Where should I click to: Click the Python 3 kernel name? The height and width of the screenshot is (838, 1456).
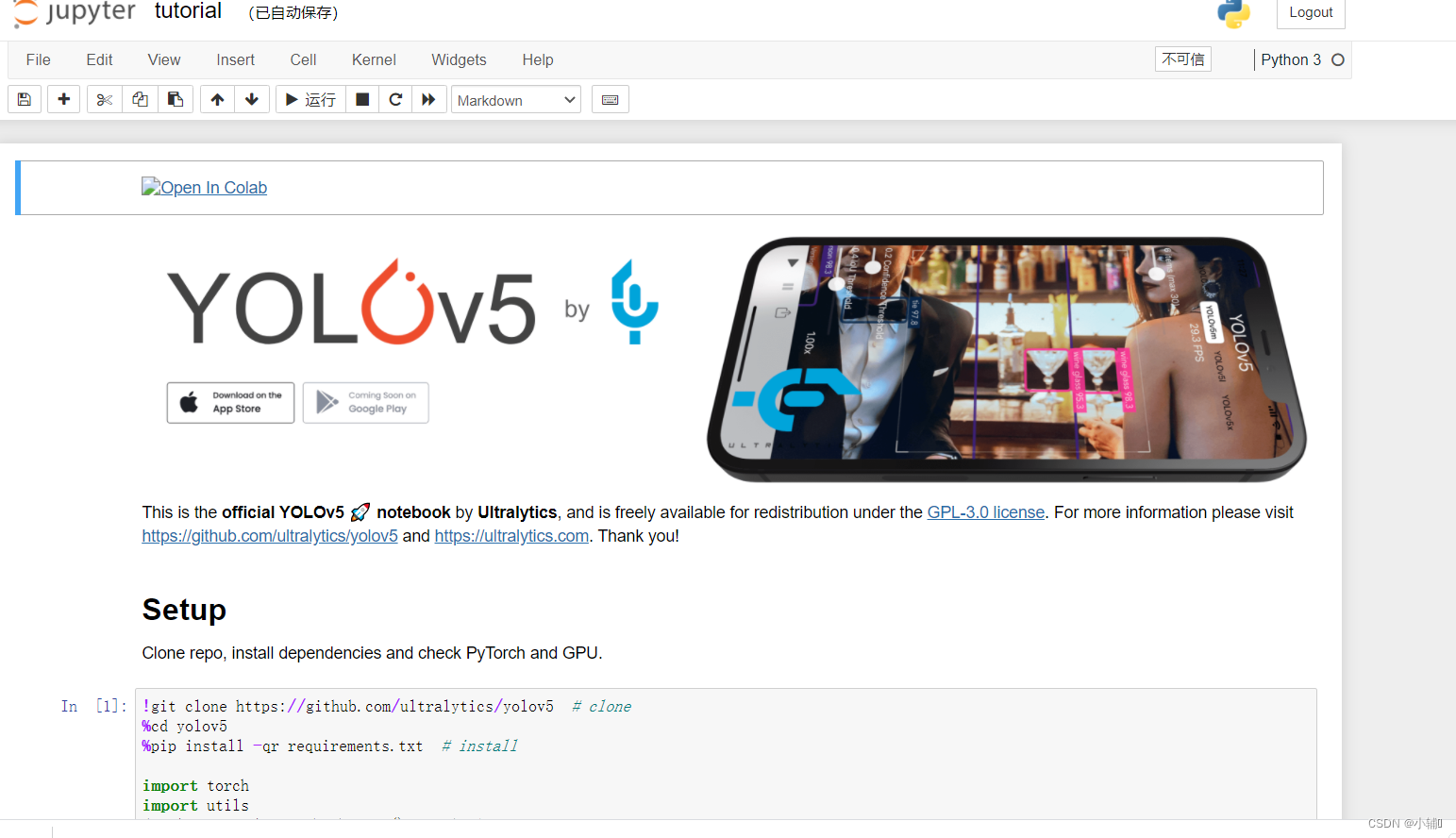point(1291,59)
